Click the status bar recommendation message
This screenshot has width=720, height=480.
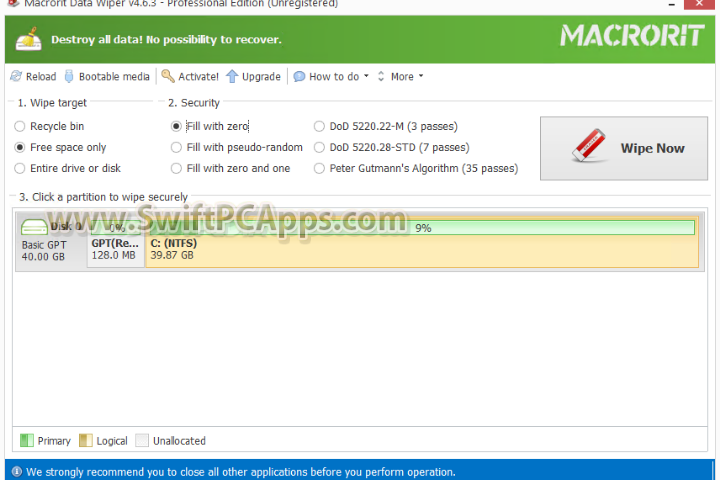[241, 472]
